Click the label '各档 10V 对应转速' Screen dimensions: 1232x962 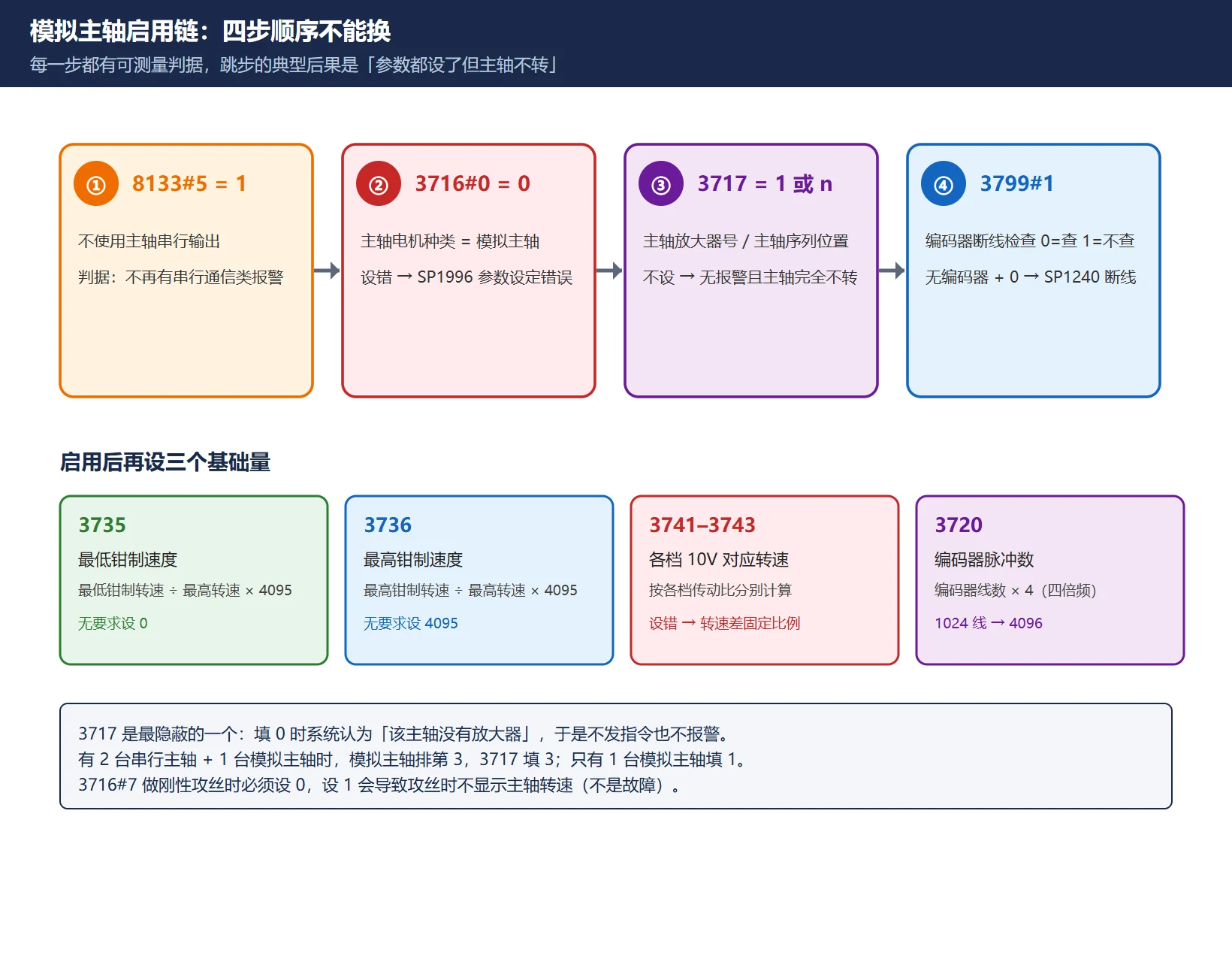[x=719, y=560]
